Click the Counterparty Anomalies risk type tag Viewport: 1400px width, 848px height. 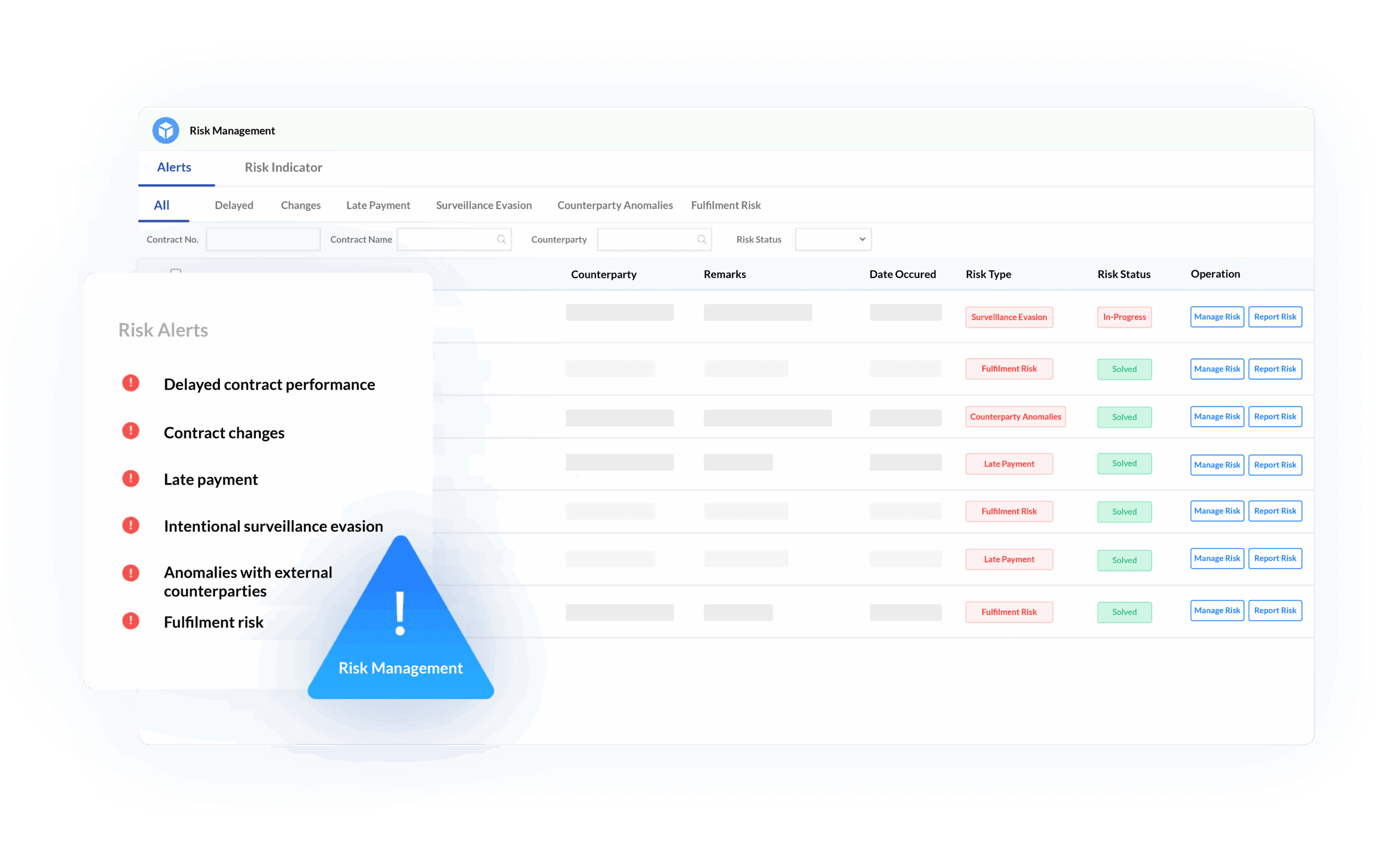coord(1016,416)
